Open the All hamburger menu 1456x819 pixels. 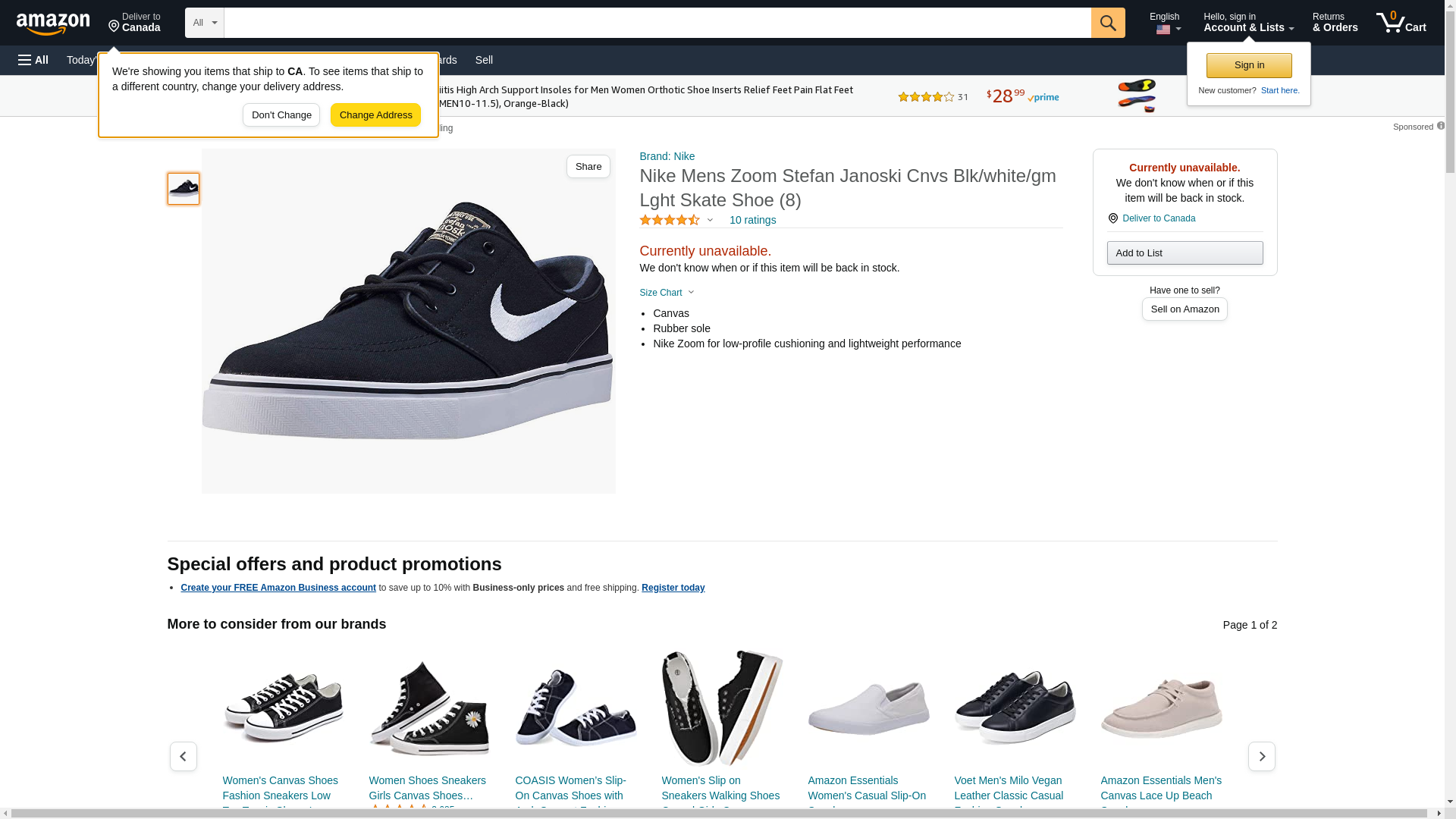[33, 60]
